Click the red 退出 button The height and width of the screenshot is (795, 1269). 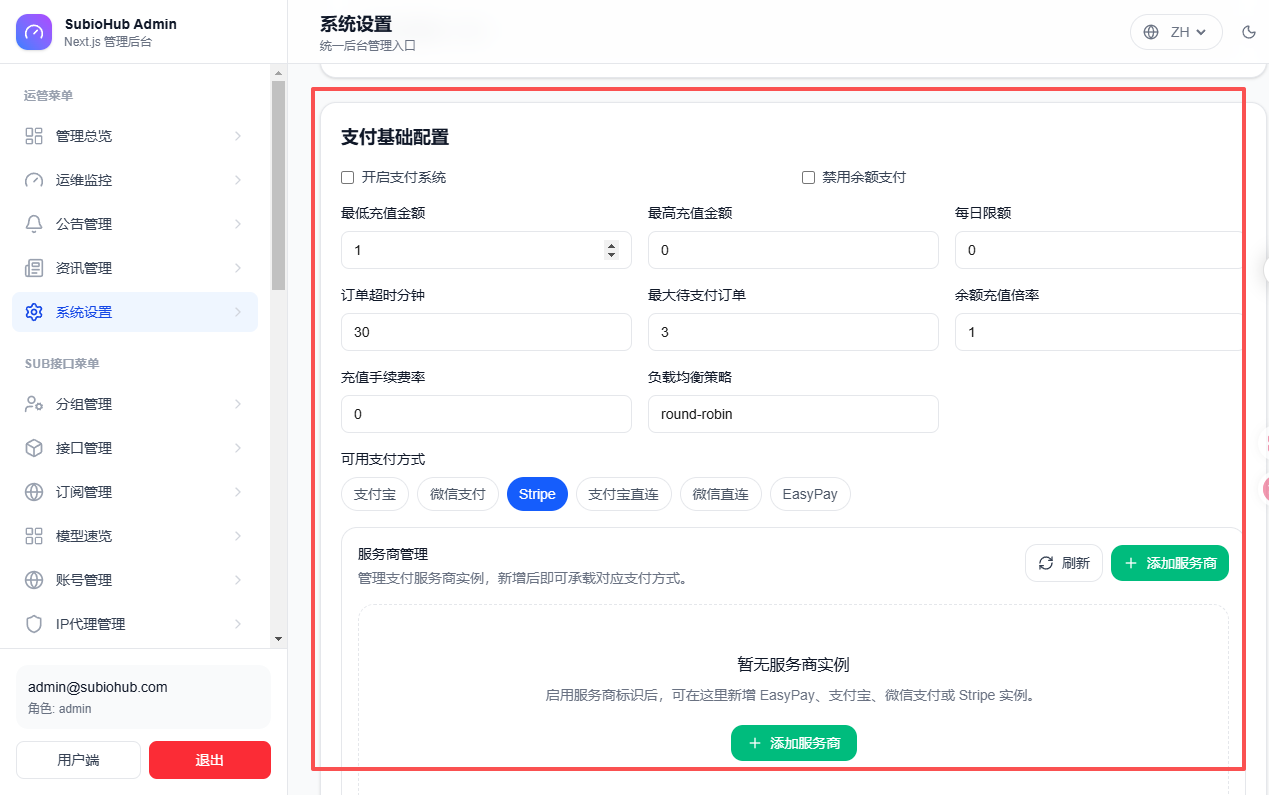[210, 760]
